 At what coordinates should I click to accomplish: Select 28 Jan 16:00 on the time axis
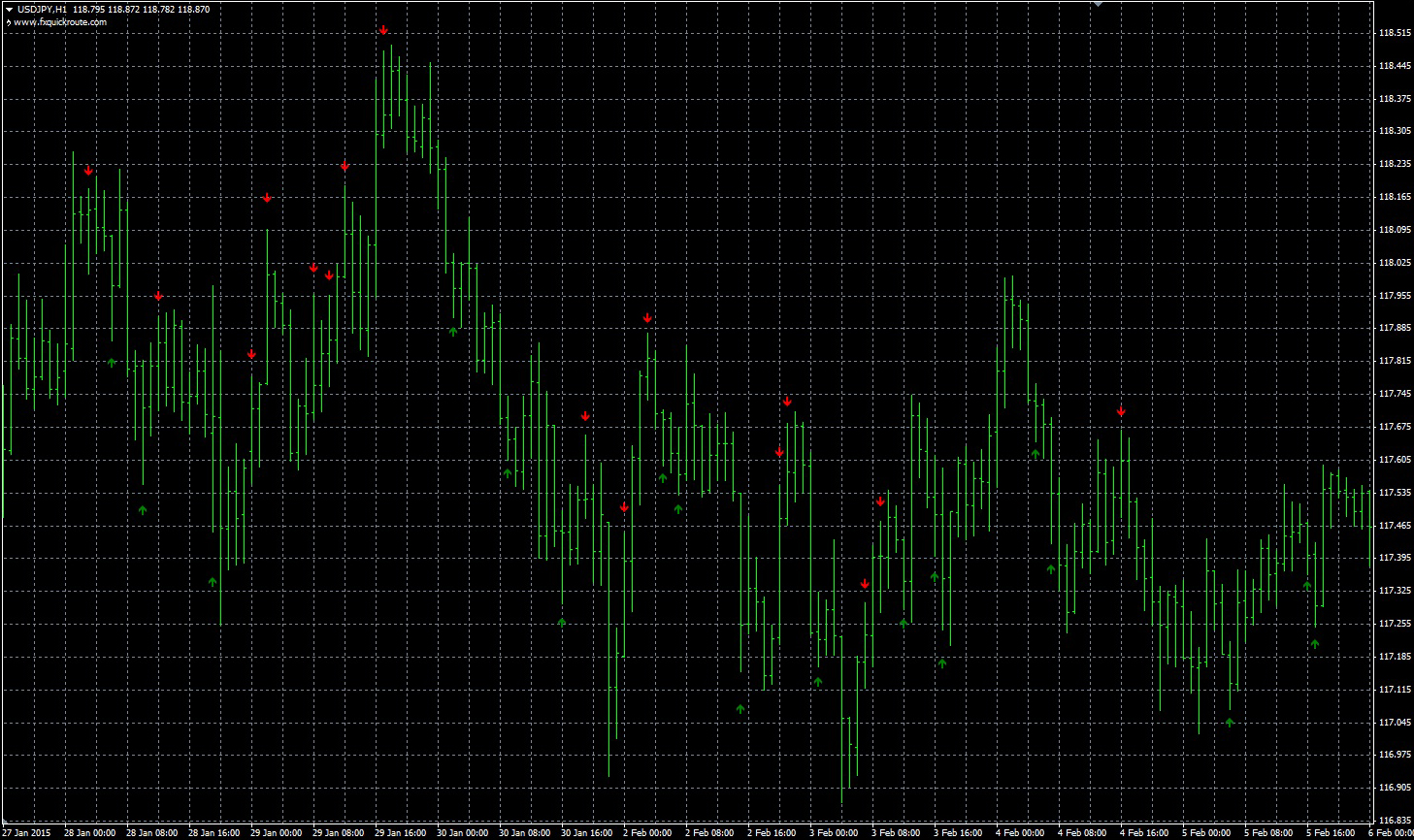click(214, 832)
